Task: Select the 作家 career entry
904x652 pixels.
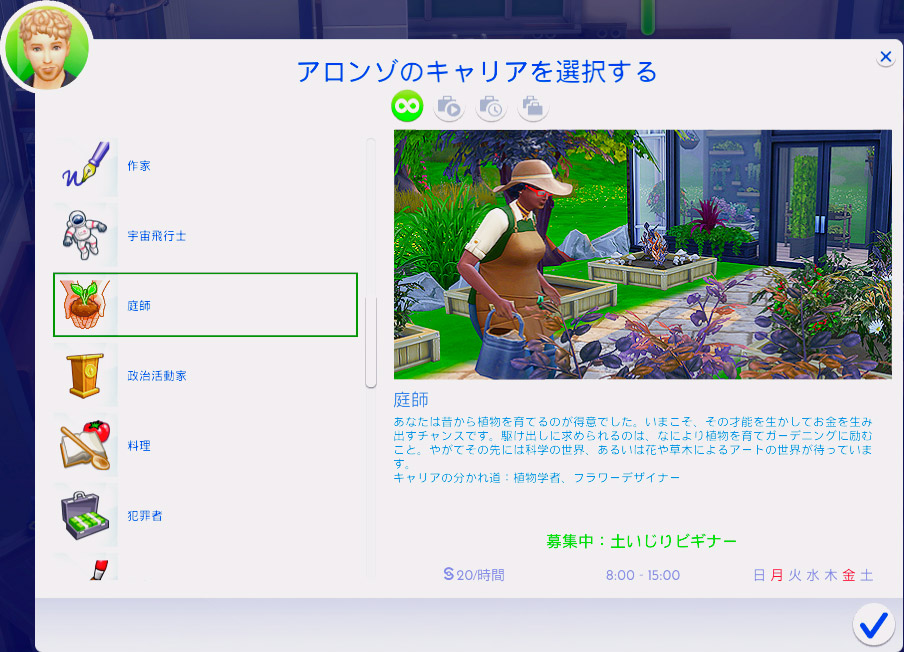Action: (139, 166)
